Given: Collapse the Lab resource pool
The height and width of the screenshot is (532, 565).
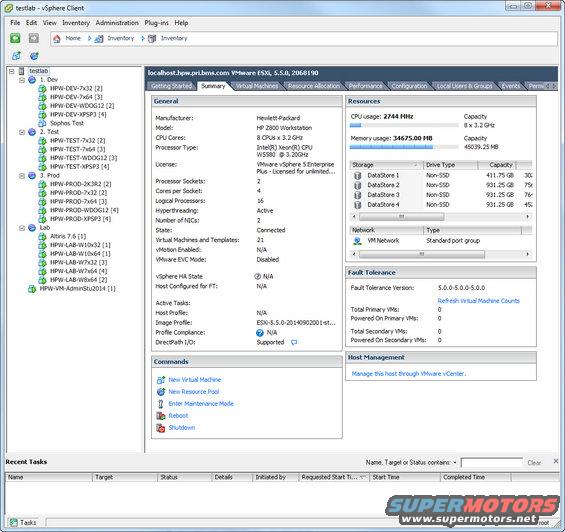Looking at the screenshot, I should pyautogui.click(x=22, y=228).
